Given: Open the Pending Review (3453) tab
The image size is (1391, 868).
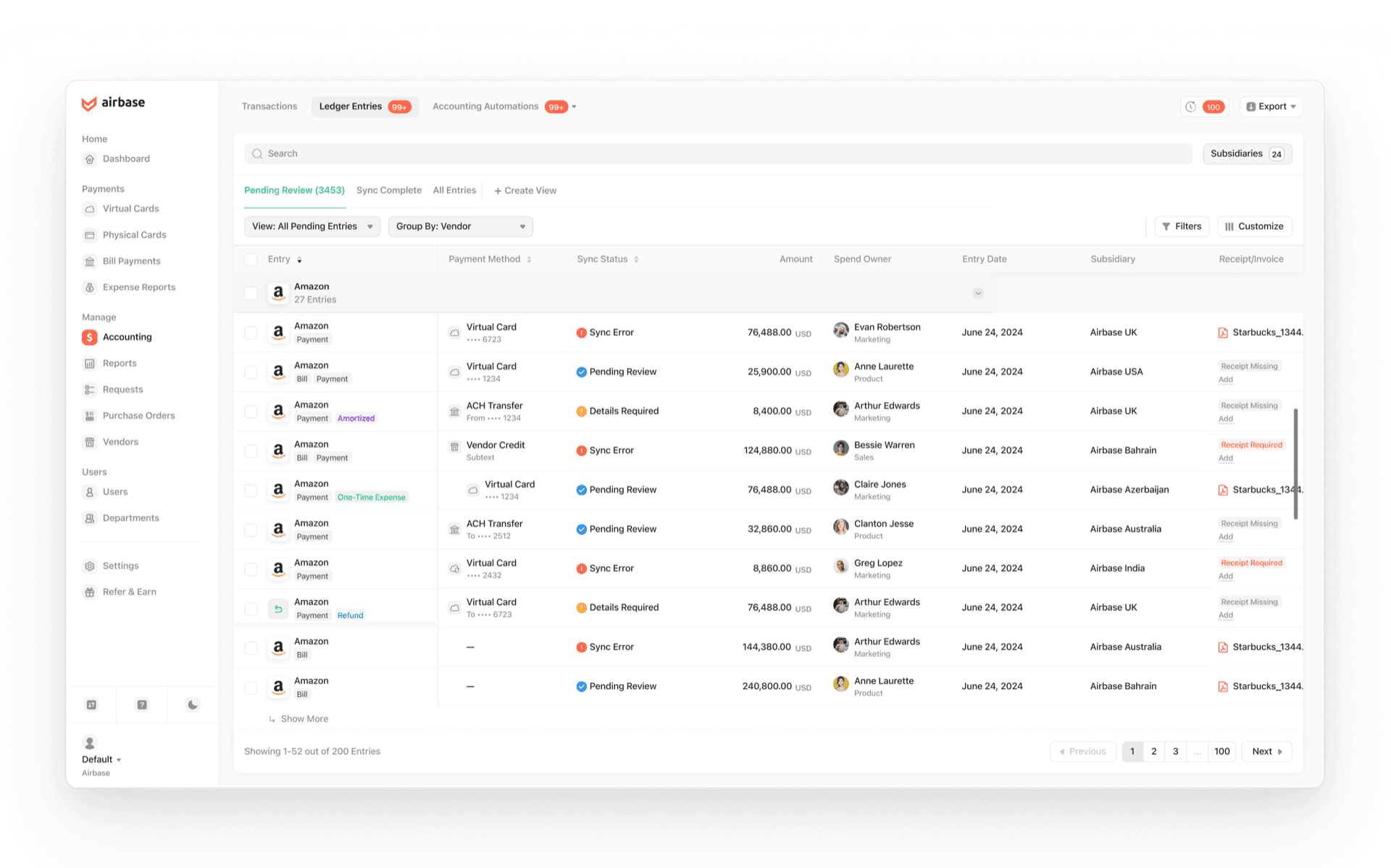Looking at the screenshot, I should pyautogui.click(x=294, y=191).
